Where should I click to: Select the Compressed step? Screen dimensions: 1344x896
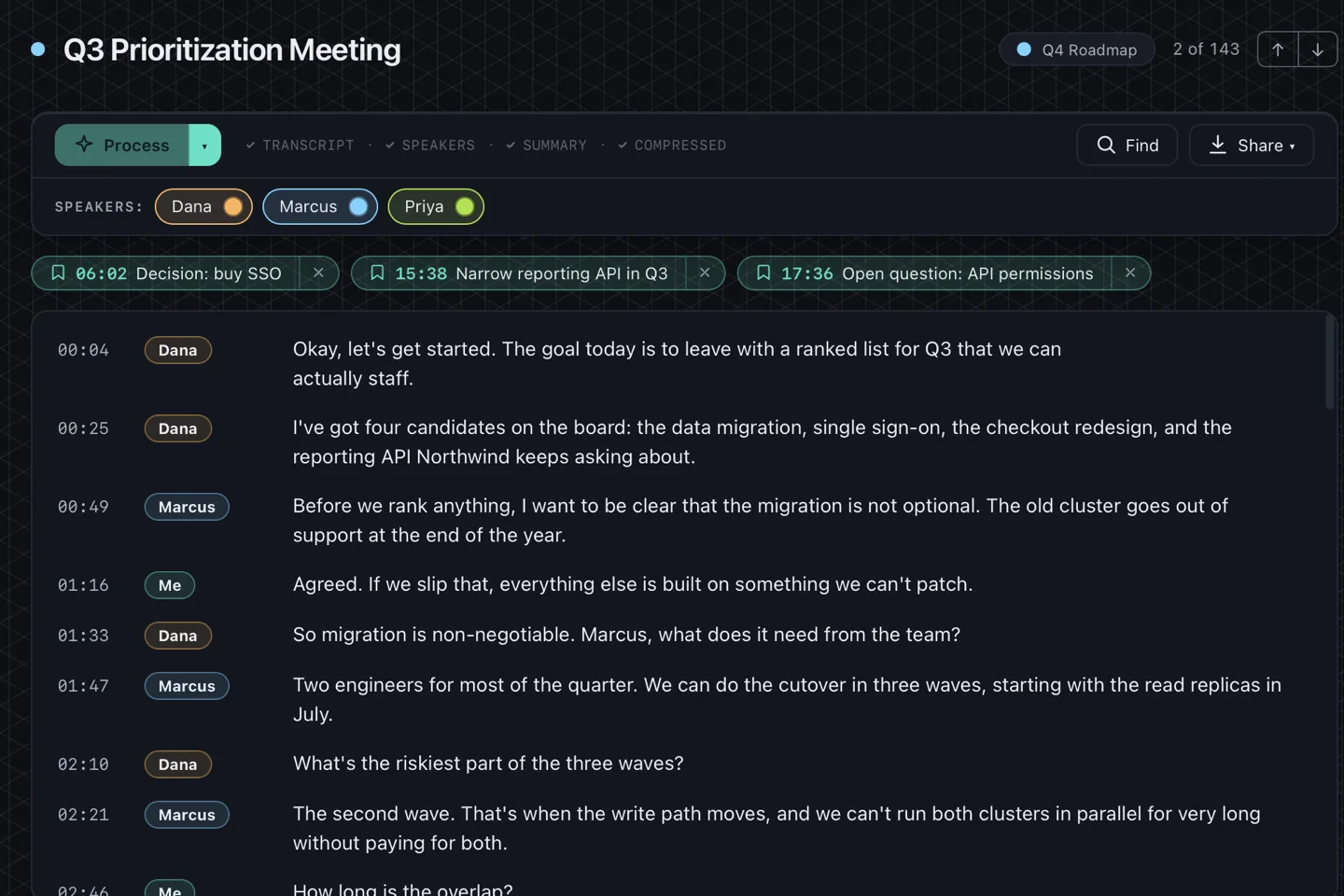(671, 146)
